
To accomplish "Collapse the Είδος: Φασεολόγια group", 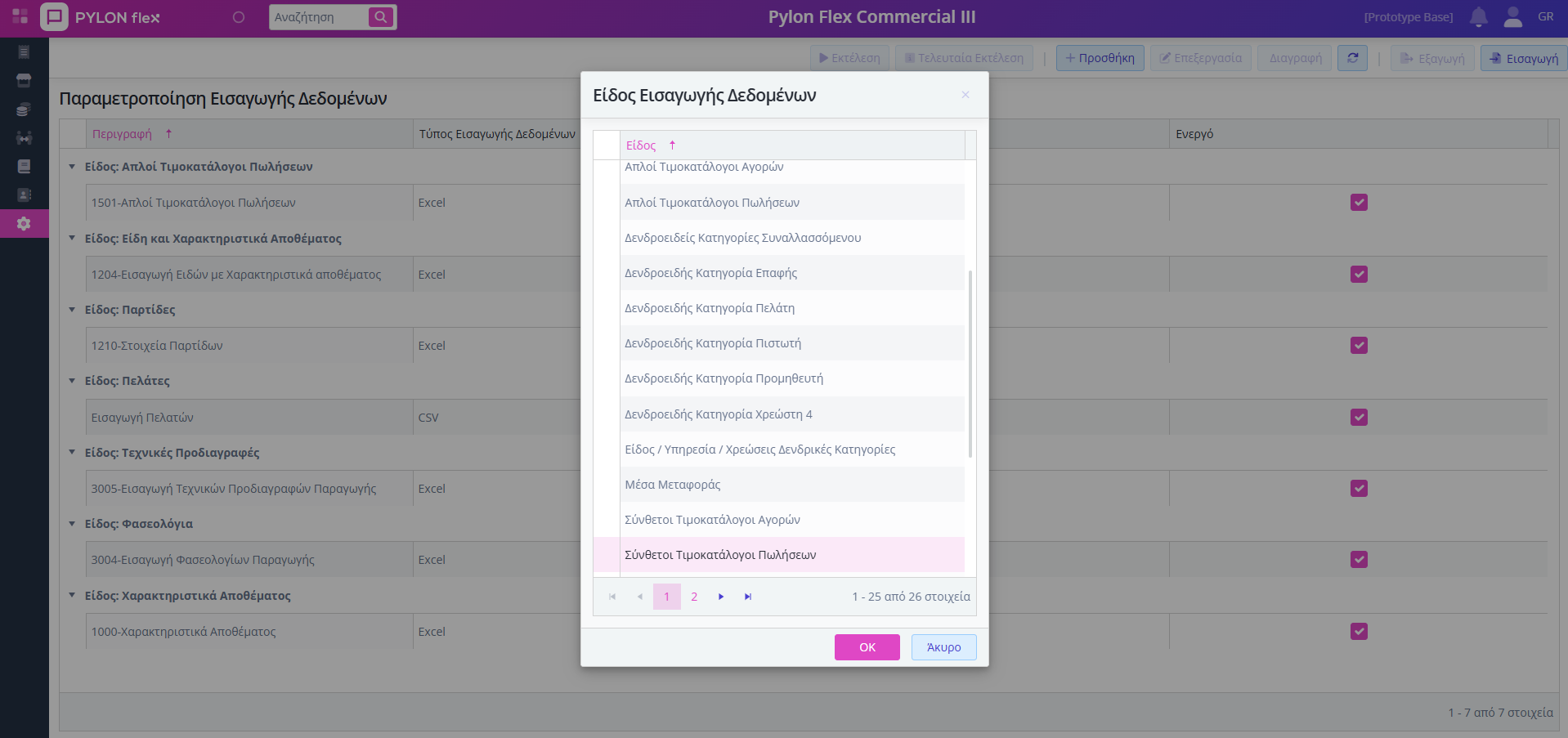I will pyautogui.click(x=72, y=524).
